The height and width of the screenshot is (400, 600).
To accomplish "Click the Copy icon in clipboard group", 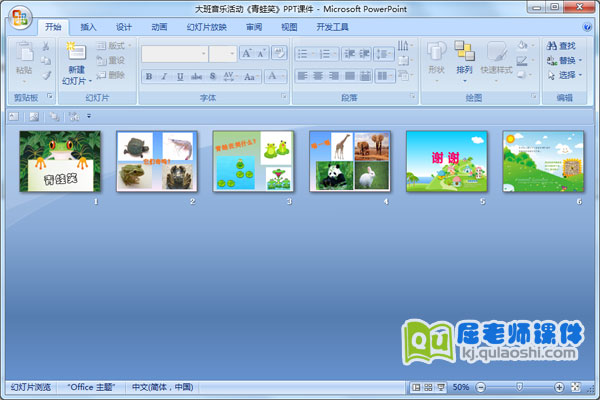I will coord(46,60).
